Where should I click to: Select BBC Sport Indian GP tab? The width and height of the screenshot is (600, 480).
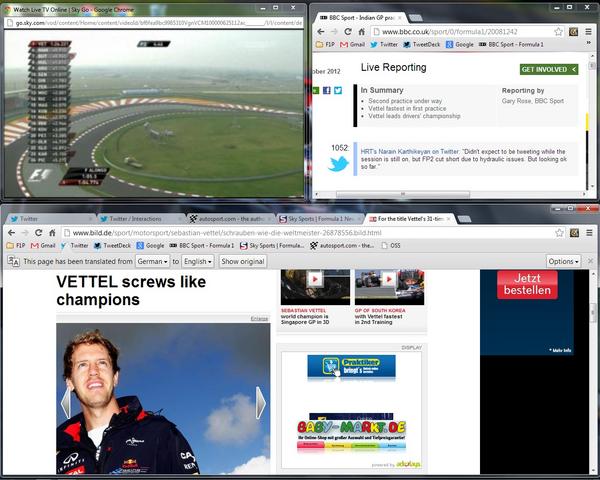point(360,18)
